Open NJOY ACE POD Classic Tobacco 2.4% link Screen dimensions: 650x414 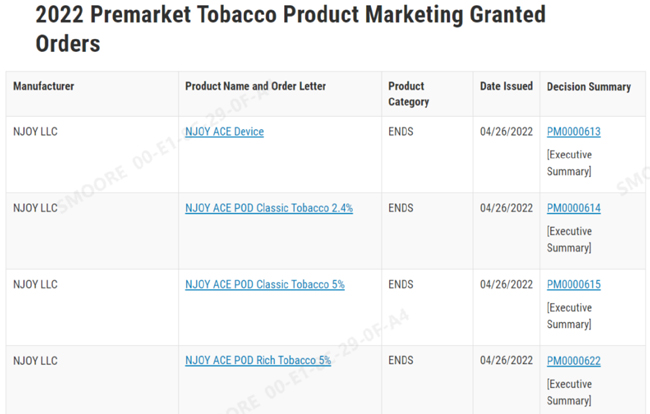click(268, 208)
